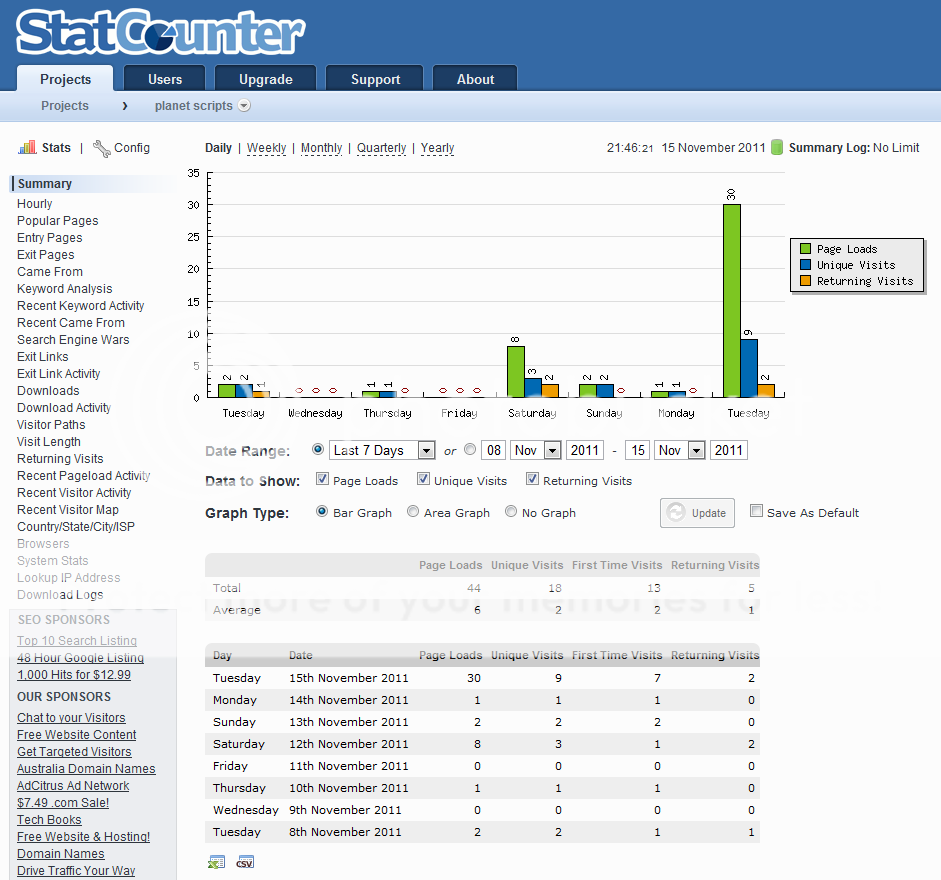Expand the planet scripts project dropdown arrow
Viewport: 941px width, 880px height.
(244, 106)
